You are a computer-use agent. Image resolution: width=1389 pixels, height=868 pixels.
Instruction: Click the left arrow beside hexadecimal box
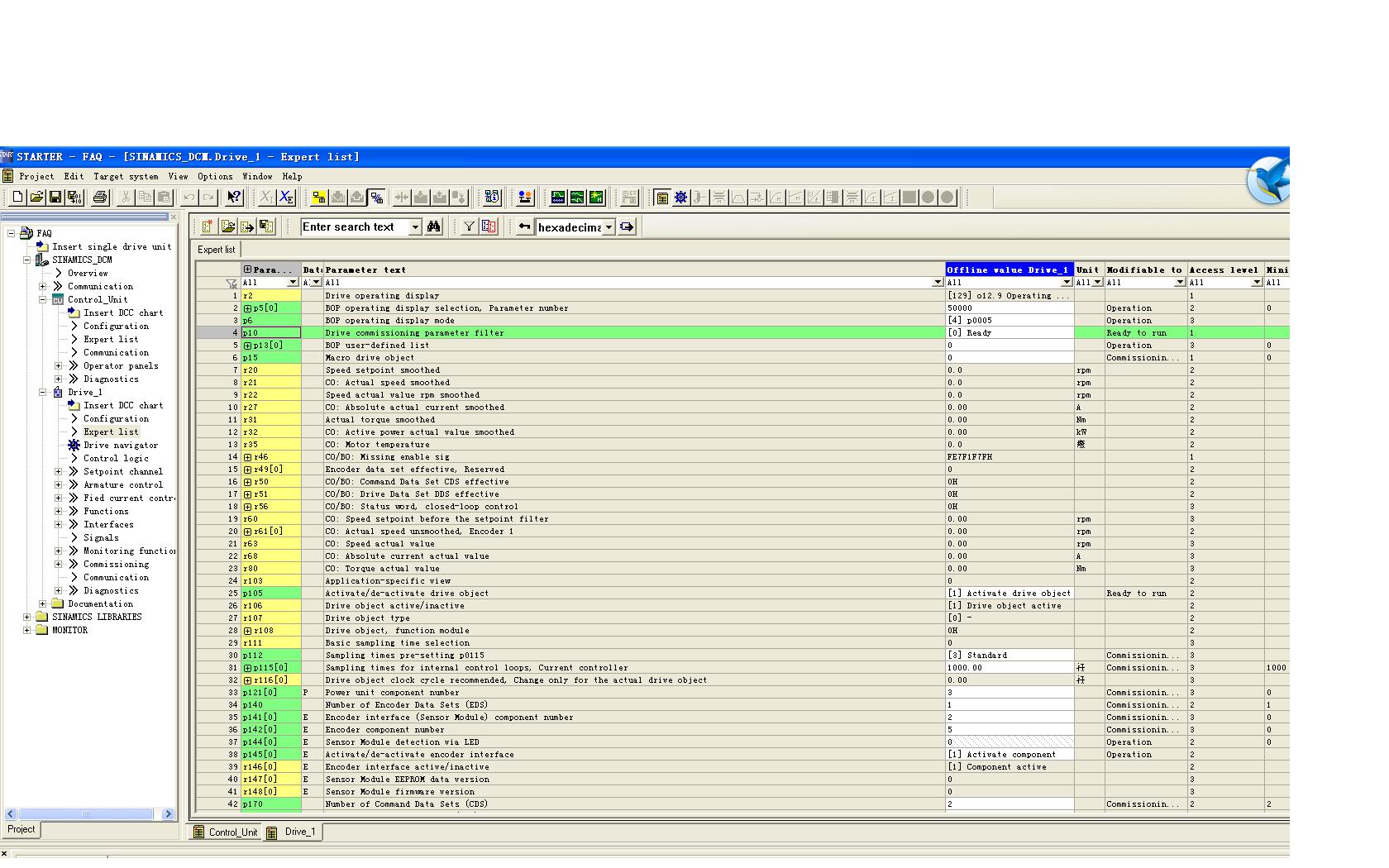[x=524, y=227]
